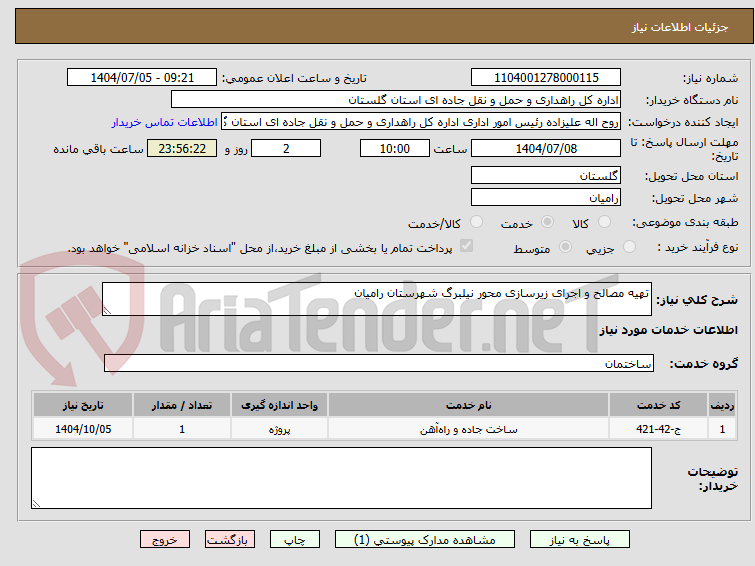Click the ایجاد کننده درخواست field
Screen dimensions: 755x566
tap(421, 122)
